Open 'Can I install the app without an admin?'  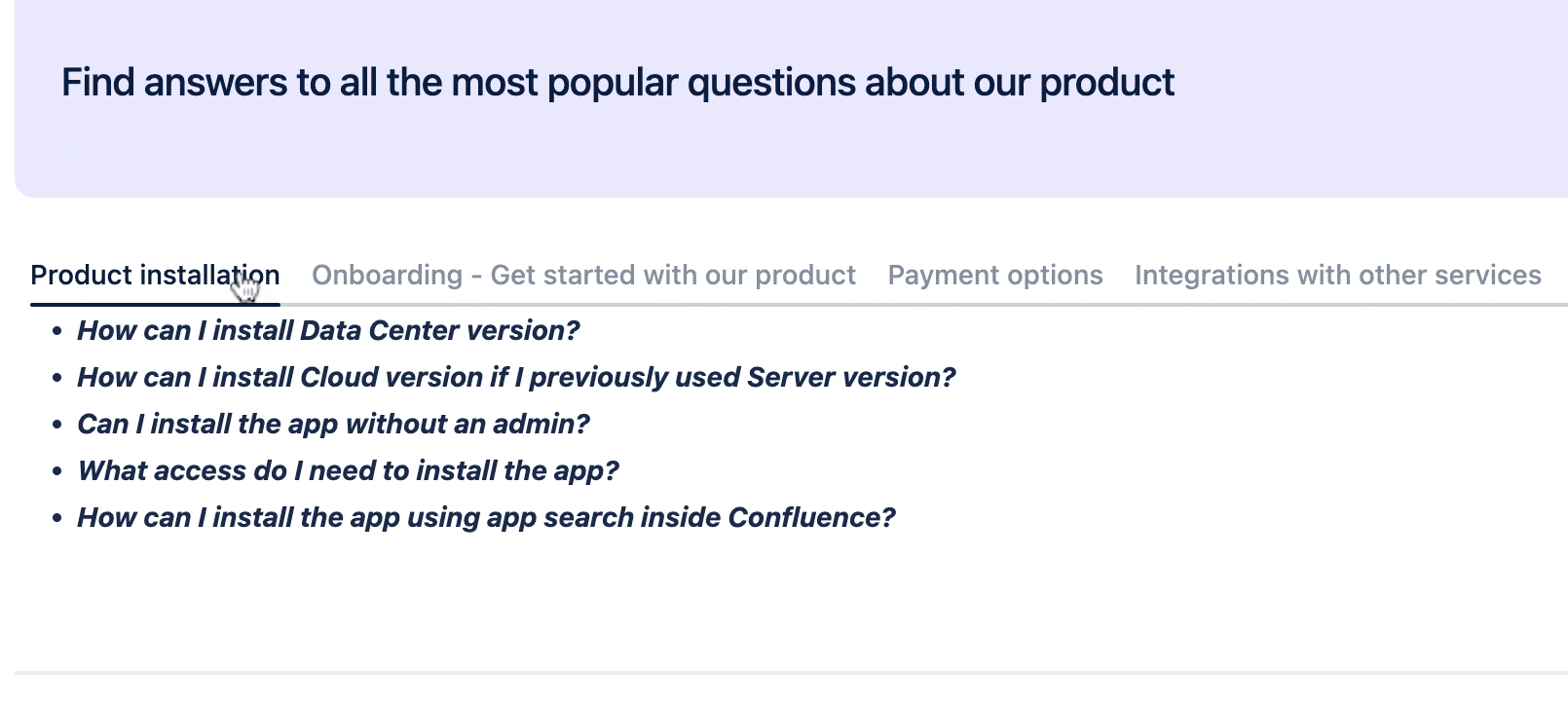point(333,425)
